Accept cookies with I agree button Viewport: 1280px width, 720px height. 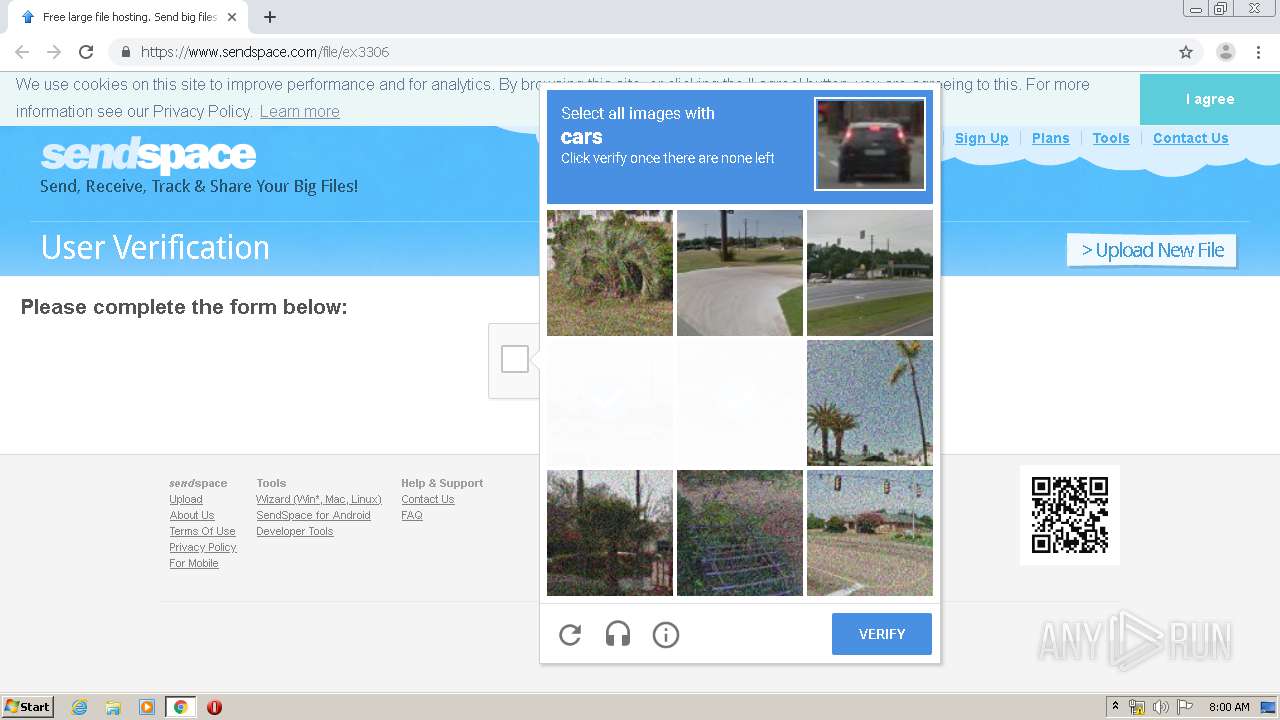coord(1210,99)
